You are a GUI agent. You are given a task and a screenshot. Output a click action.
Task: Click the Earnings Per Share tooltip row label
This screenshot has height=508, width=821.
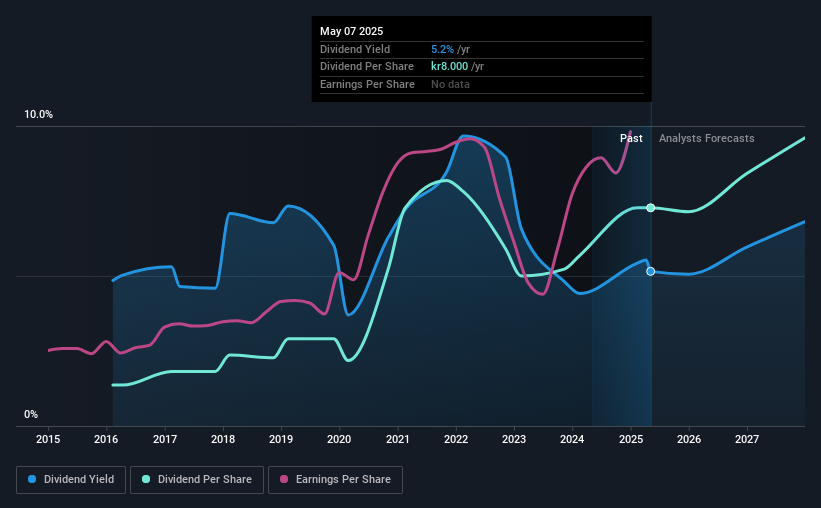367,84
